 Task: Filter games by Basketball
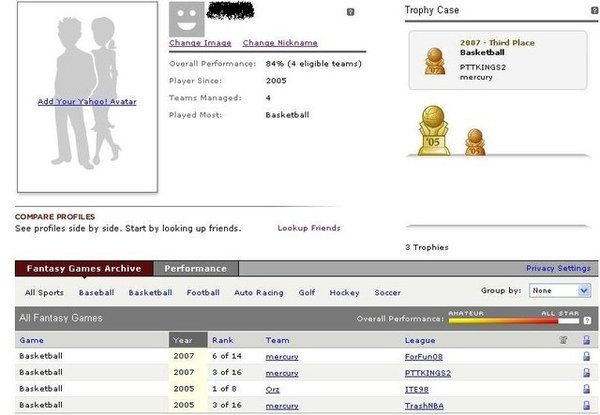(150, 293)
